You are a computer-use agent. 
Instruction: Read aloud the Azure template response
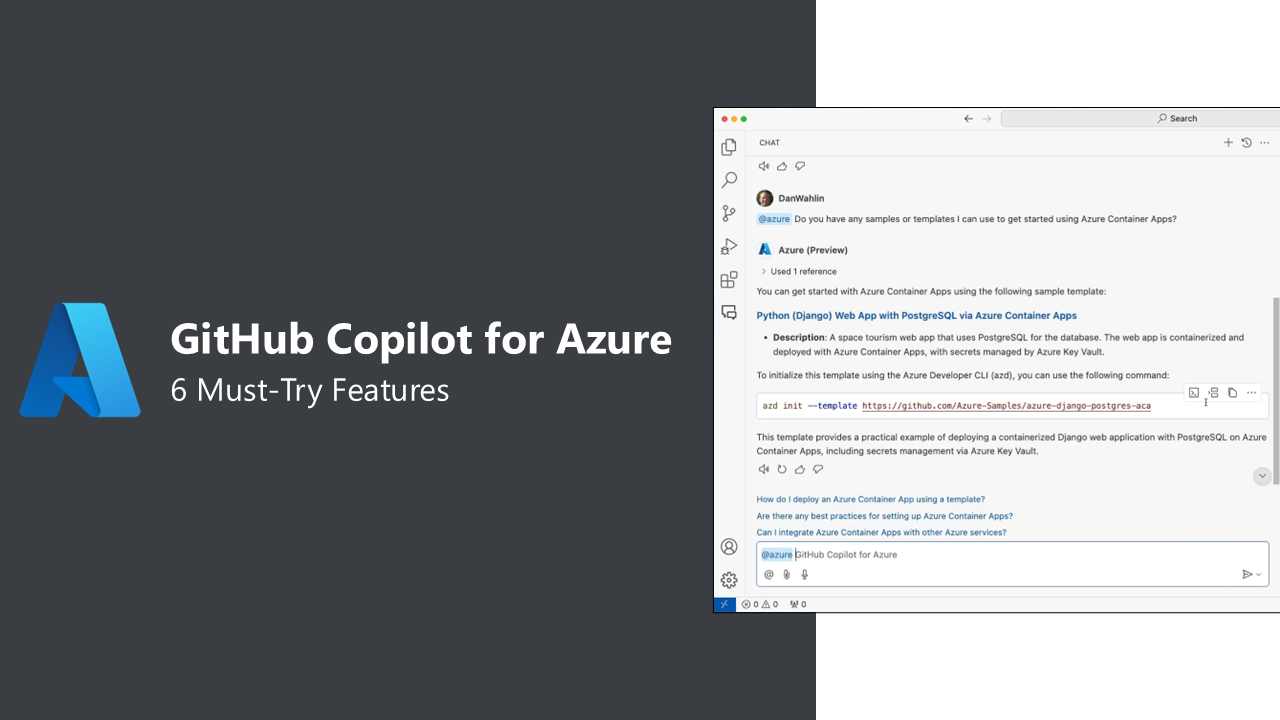(x=764, y=469)
